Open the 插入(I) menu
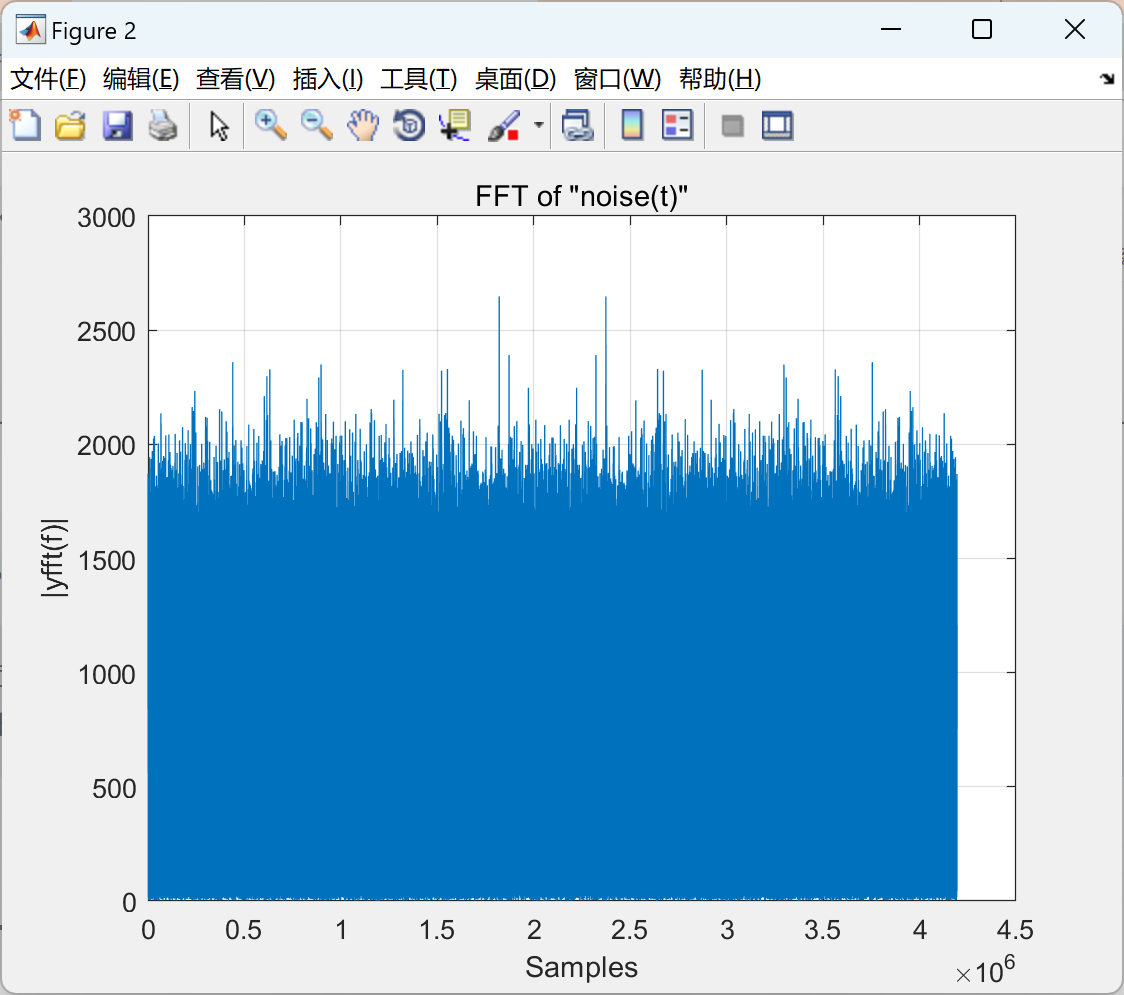1124x995 pixels. (x=328, y=79)
